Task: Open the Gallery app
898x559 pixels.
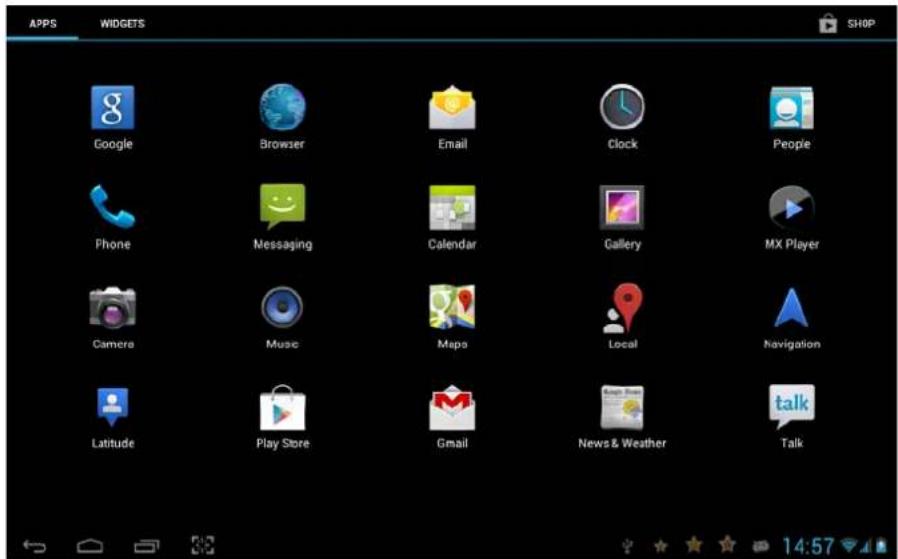Action: pos(622,207)
